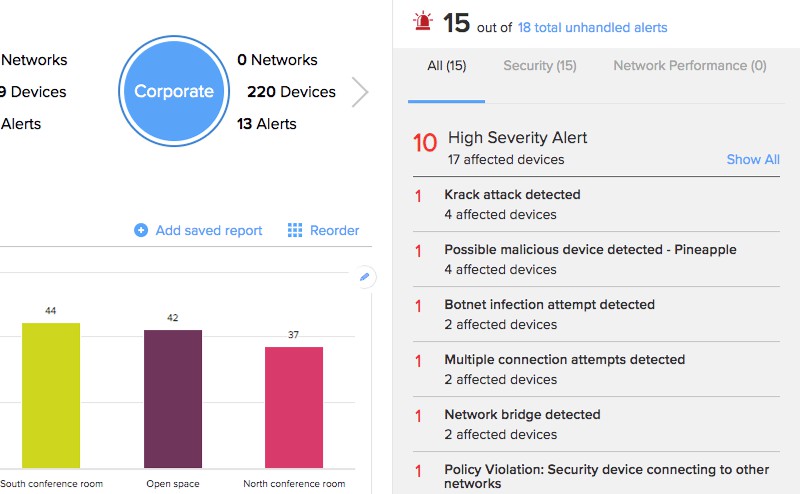This screenshot has height=494, width=800.
Task: Go to next location using right chevron
Action: (x=360, y=92)
